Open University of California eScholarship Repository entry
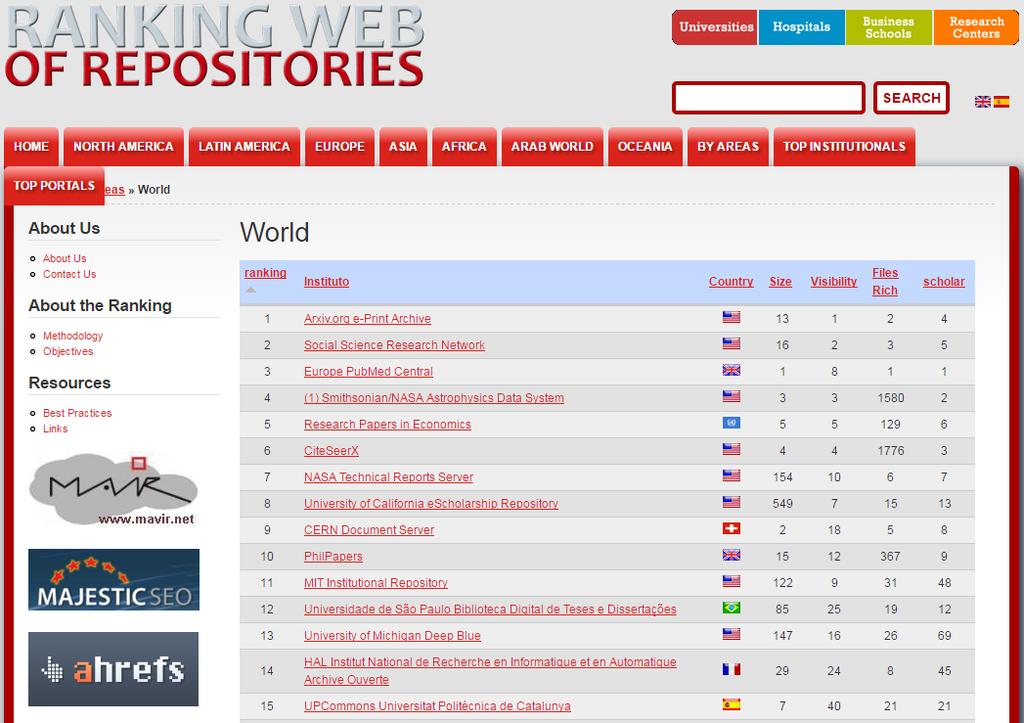This screenshot has height=723, width=1024. pos(431,504)
